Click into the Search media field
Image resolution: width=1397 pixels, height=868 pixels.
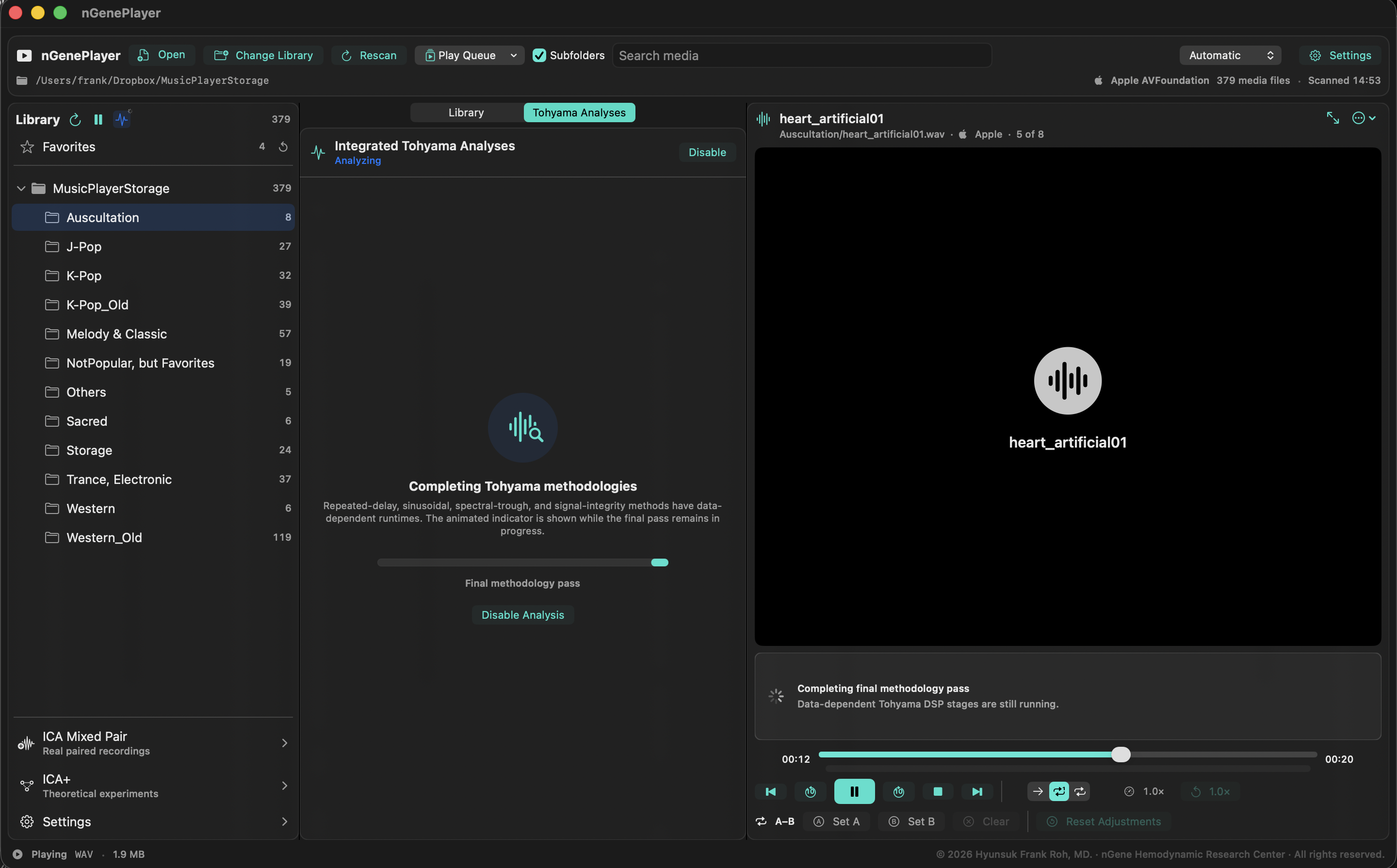coord(802,55)
